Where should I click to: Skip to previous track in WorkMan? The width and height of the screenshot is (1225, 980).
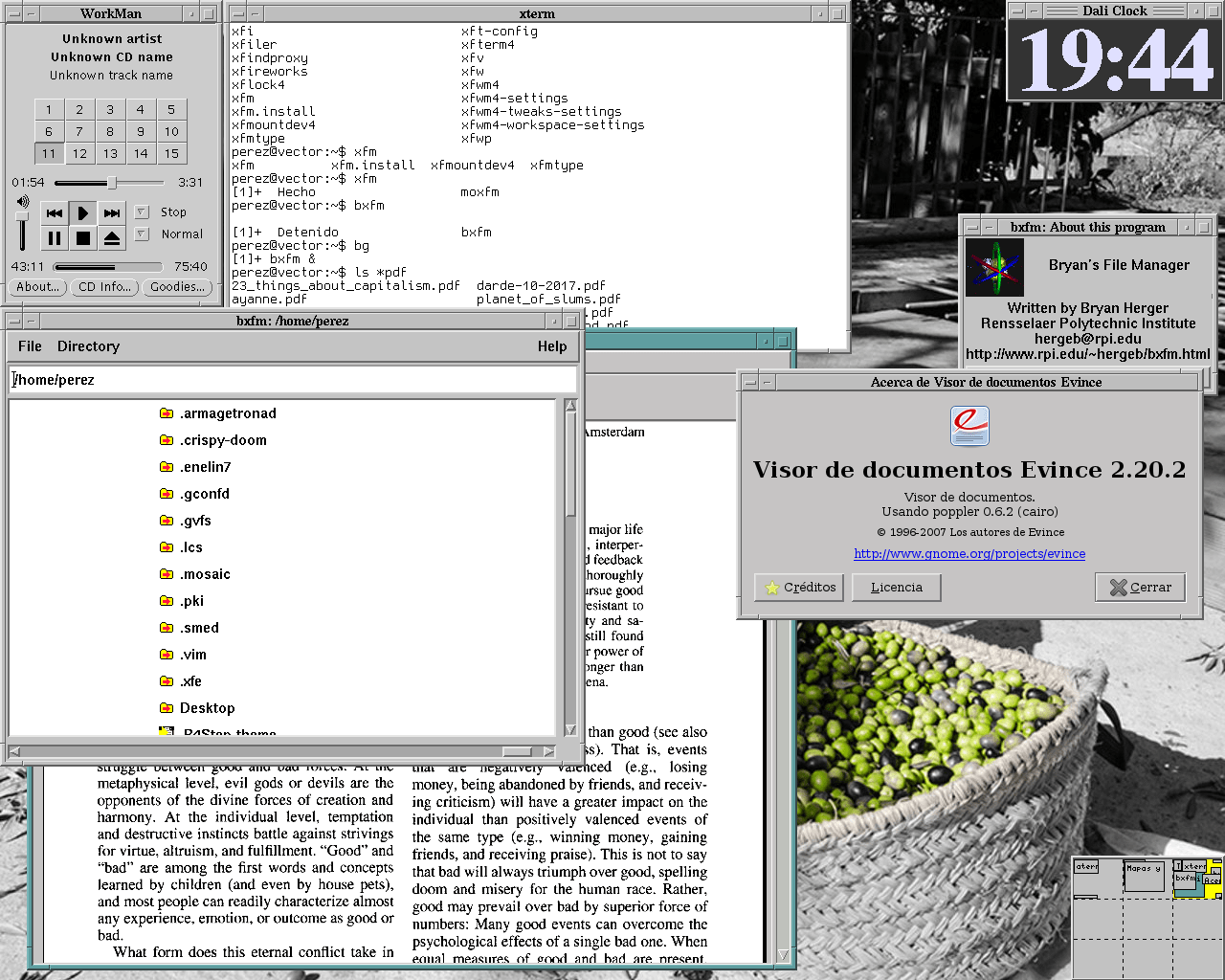pos(55,212)
